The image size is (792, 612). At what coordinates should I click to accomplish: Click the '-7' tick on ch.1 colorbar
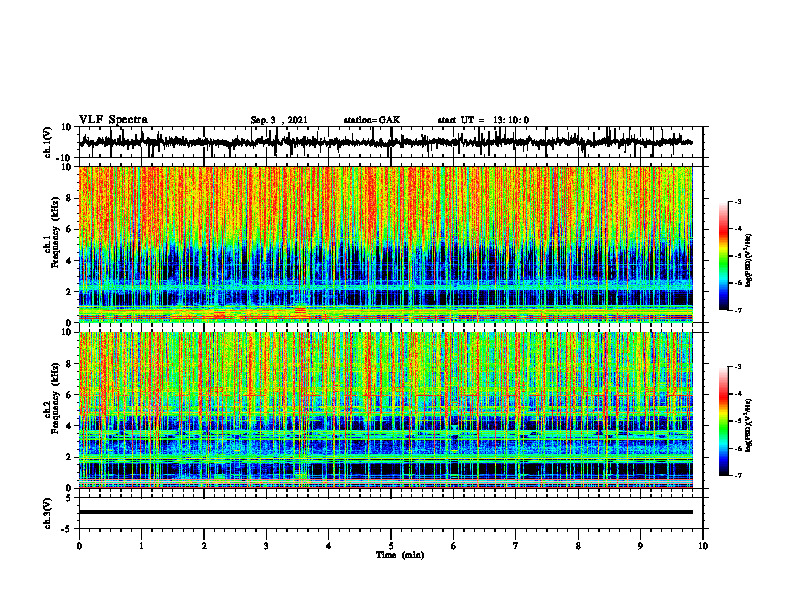coord(738,310)
